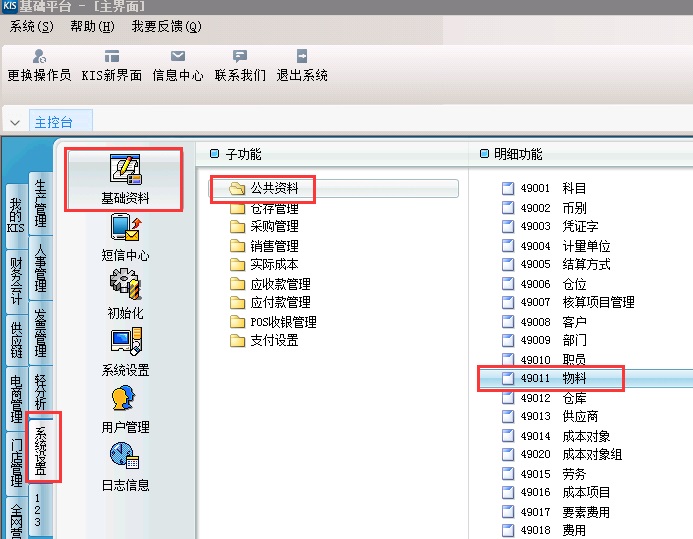
Task: Open 49009 部门 detail function
Action: click(x=544, y=341)
